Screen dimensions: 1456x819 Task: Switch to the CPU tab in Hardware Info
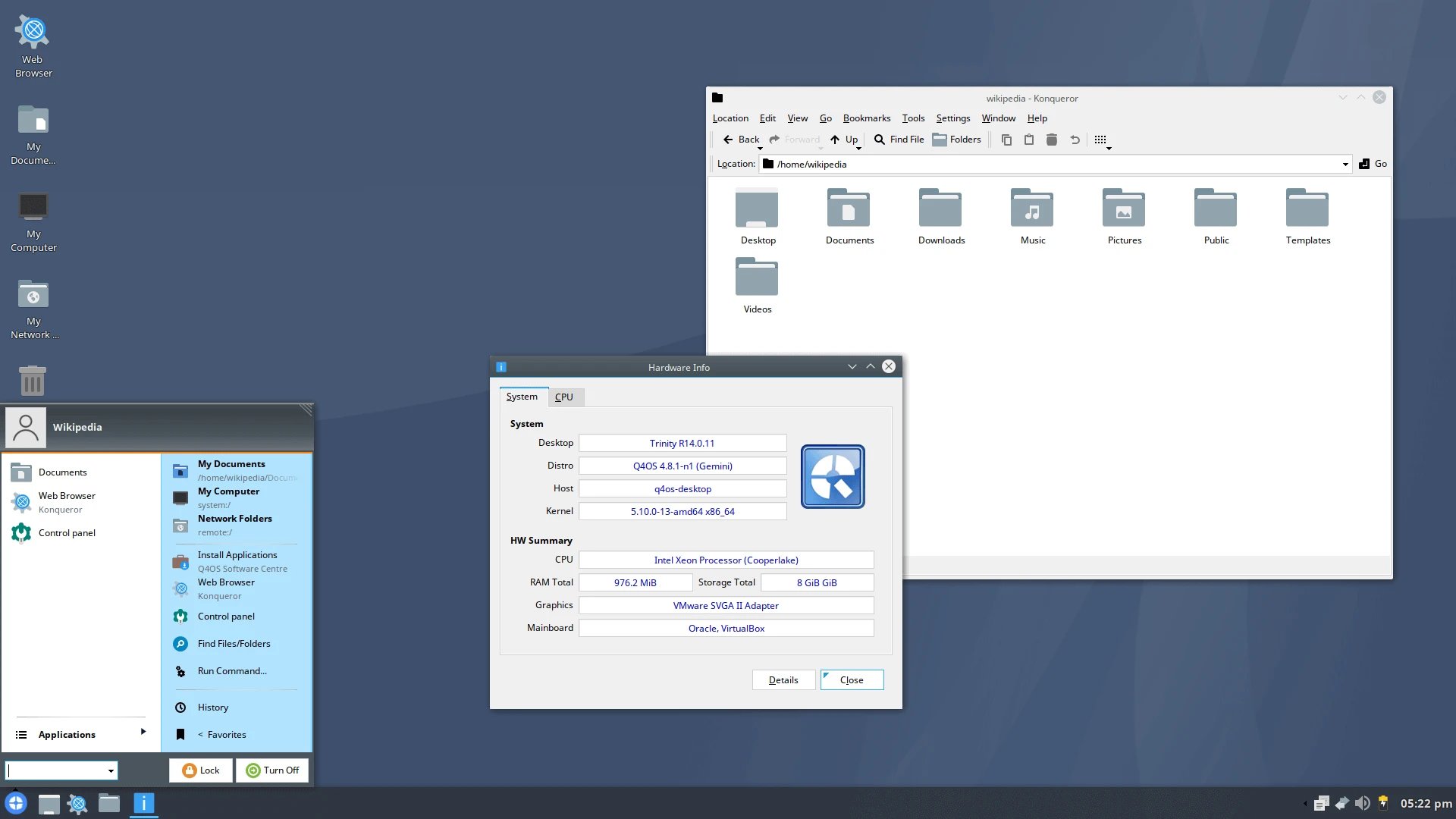tap(563, 396)
